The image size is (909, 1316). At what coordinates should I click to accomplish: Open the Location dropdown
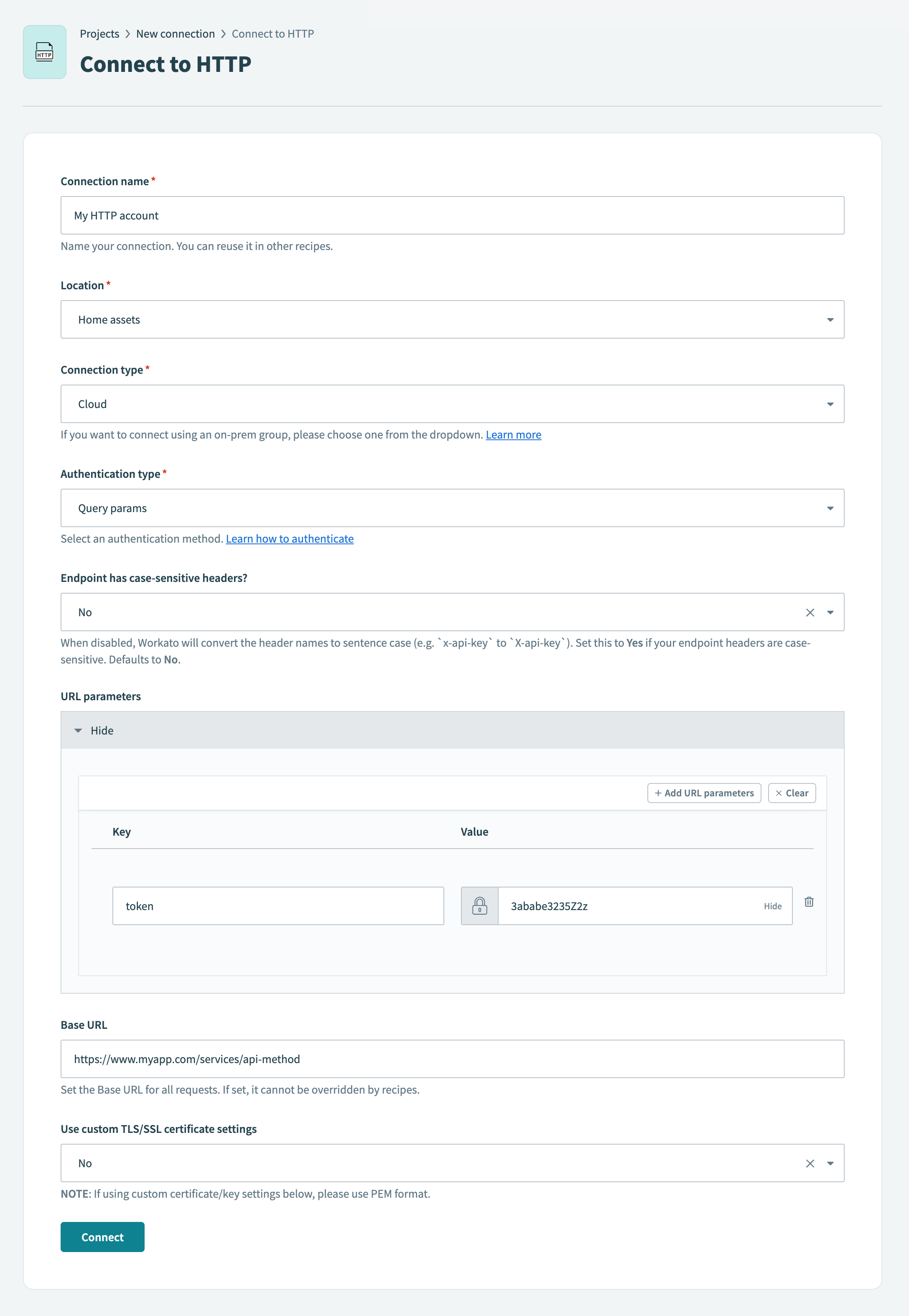(x=452, y=320)
